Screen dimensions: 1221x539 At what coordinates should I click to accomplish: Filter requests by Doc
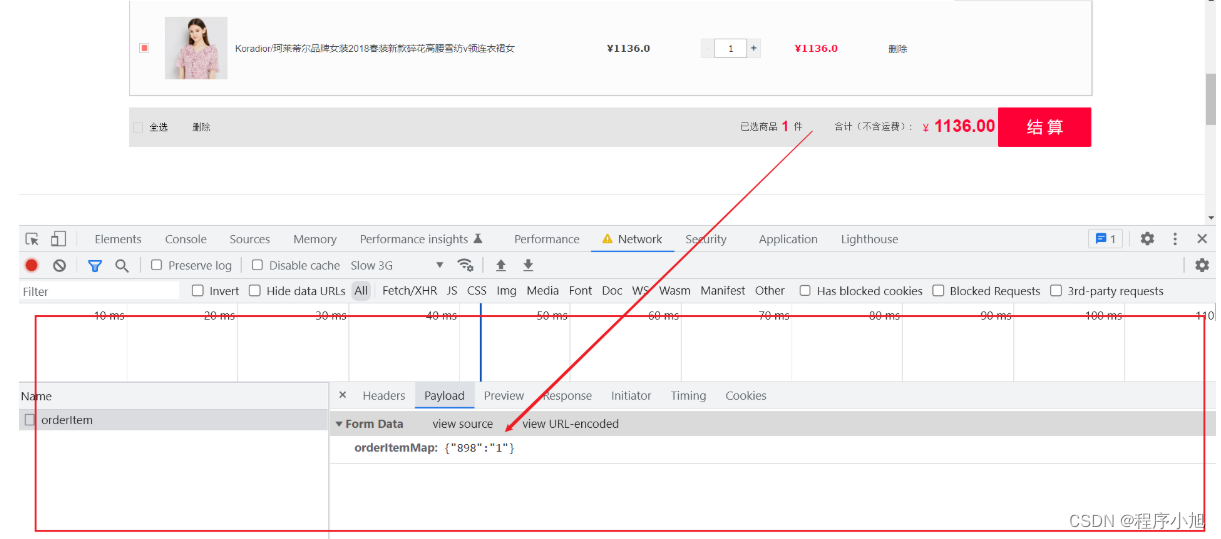[612, 291]
